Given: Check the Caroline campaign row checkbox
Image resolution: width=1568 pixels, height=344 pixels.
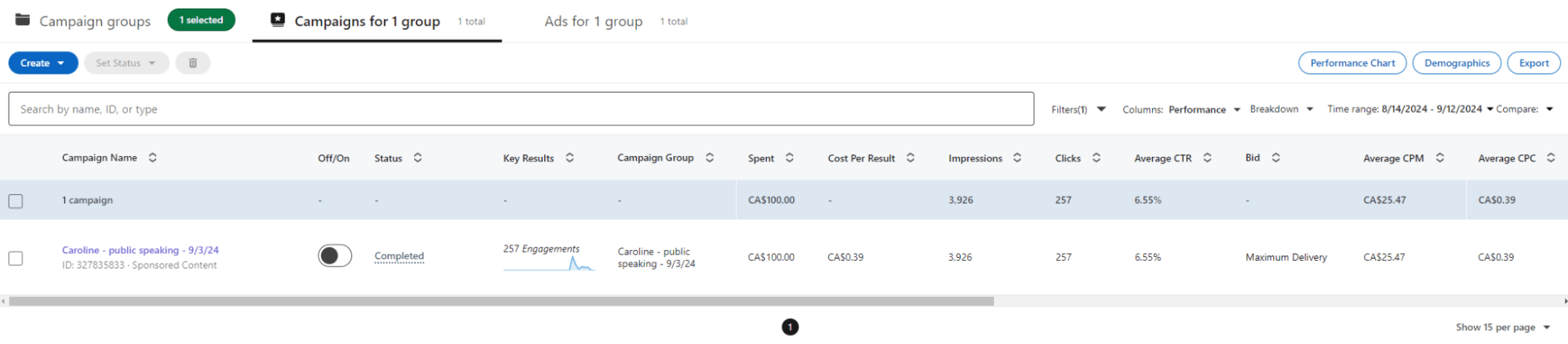Looking at the screenshot, I should (16, 258).
